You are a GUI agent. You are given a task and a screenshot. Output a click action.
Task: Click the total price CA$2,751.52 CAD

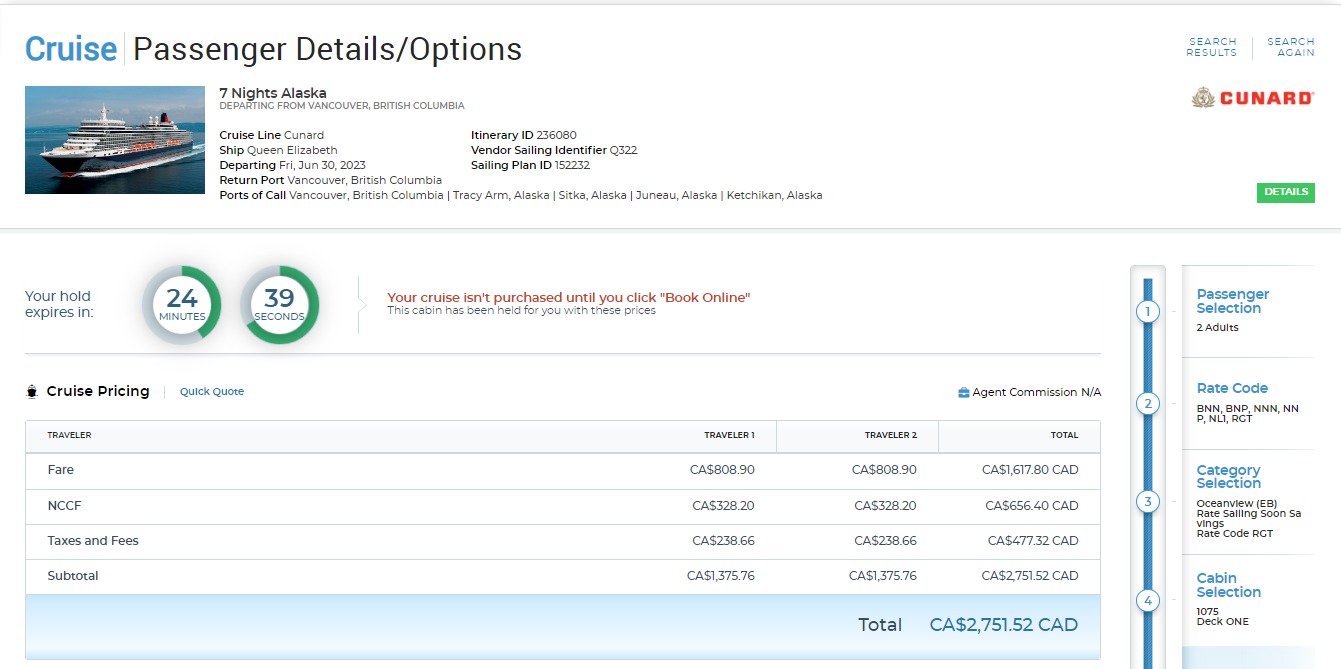pyautogui.click(x=1003, y=625)
